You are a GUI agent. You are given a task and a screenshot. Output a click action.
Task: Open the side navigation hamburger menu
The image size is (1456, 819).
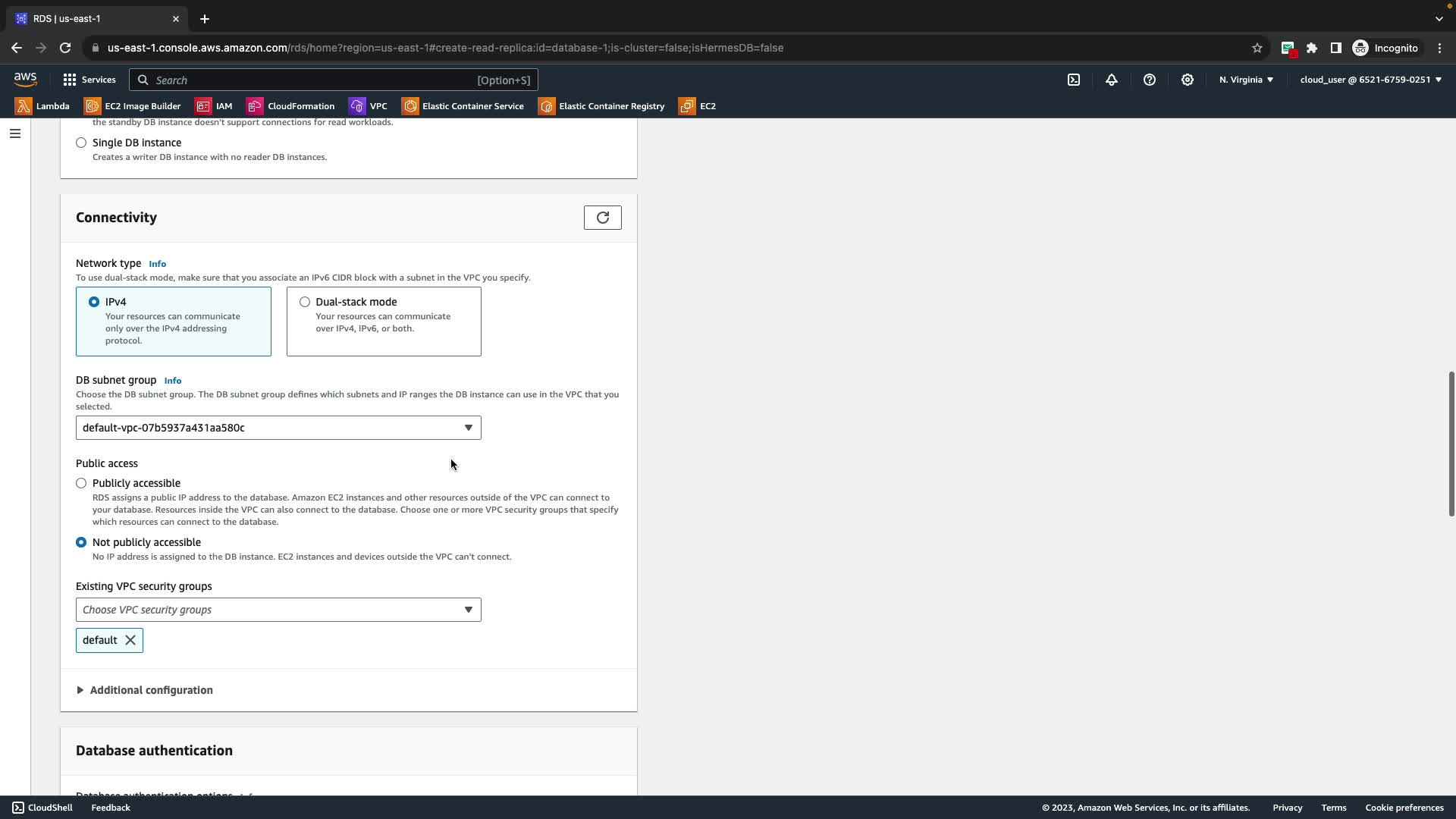pyautogui.click(x=14, y=133)
